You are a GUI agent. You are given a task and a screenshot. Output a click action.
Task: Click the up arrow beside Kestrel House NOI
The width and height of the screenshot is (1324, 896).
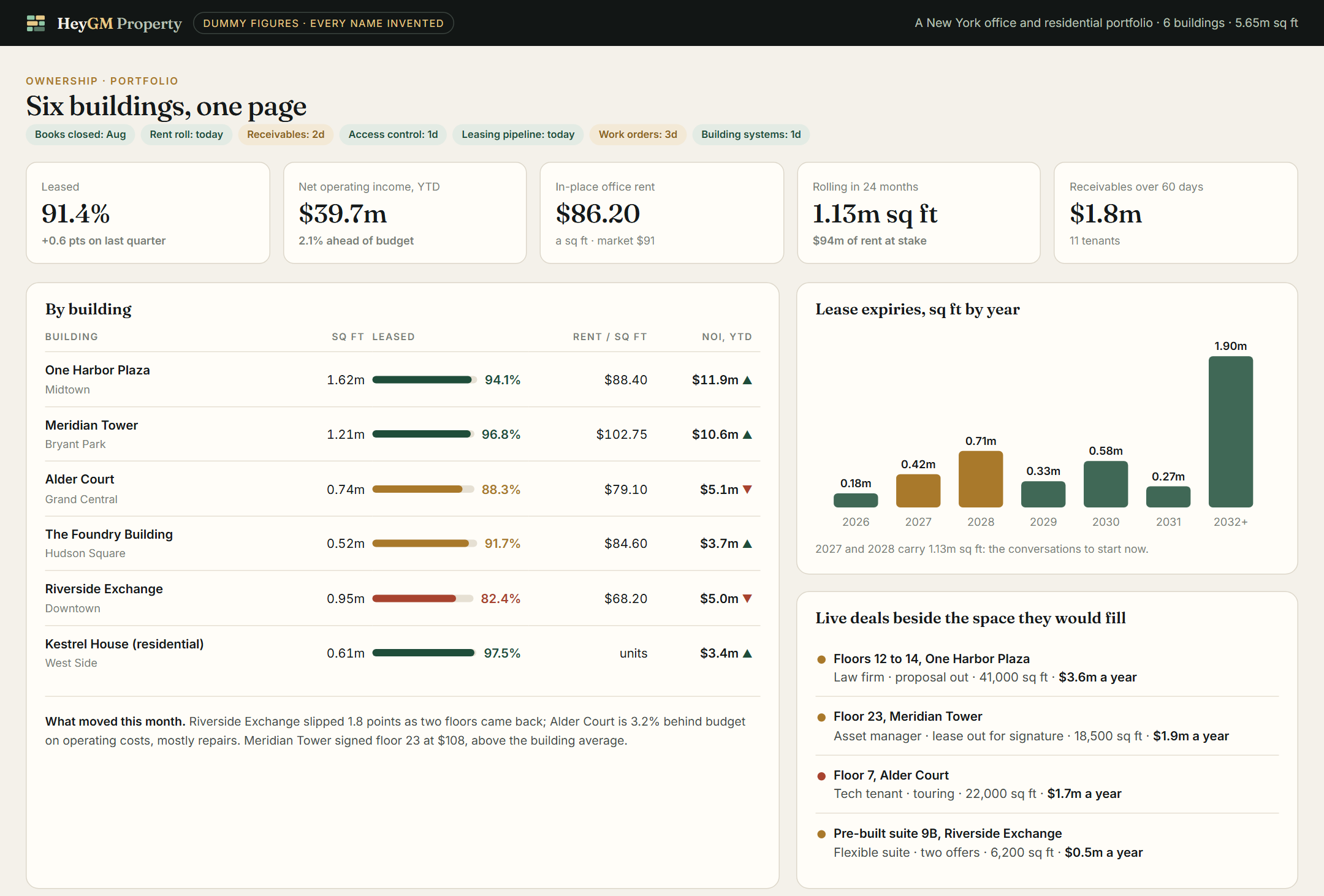(747, 653)
